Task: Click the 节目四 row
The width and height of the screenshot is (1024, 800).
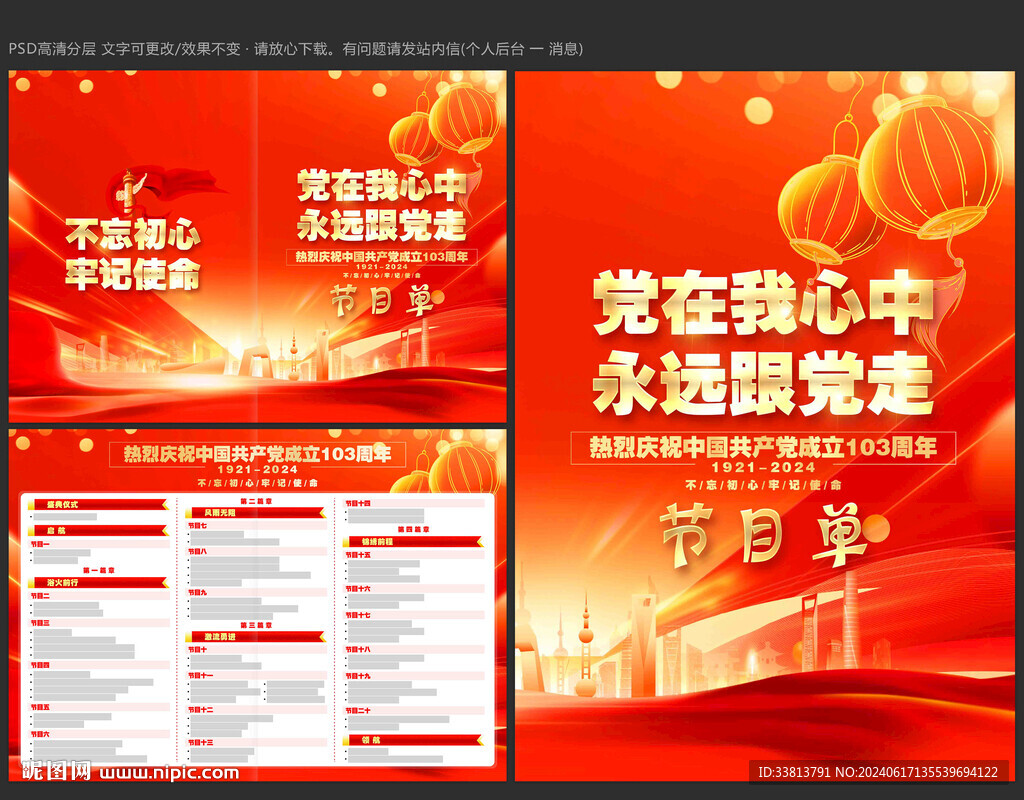Action: point(99,665)
